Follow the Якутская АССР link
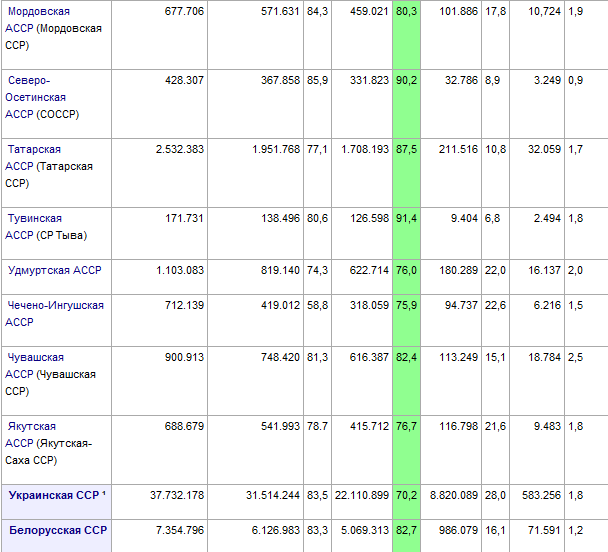Image resolution: width=608 pixels, height=552 pixels. tap(35, 426)
